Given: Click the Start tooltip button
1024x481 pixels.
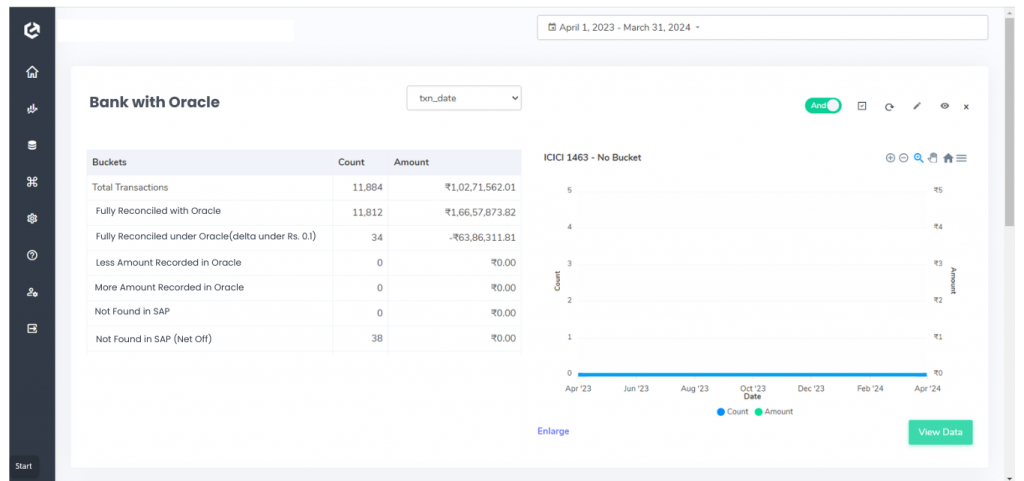Looking at the screenshot, I should click(24, 466).
